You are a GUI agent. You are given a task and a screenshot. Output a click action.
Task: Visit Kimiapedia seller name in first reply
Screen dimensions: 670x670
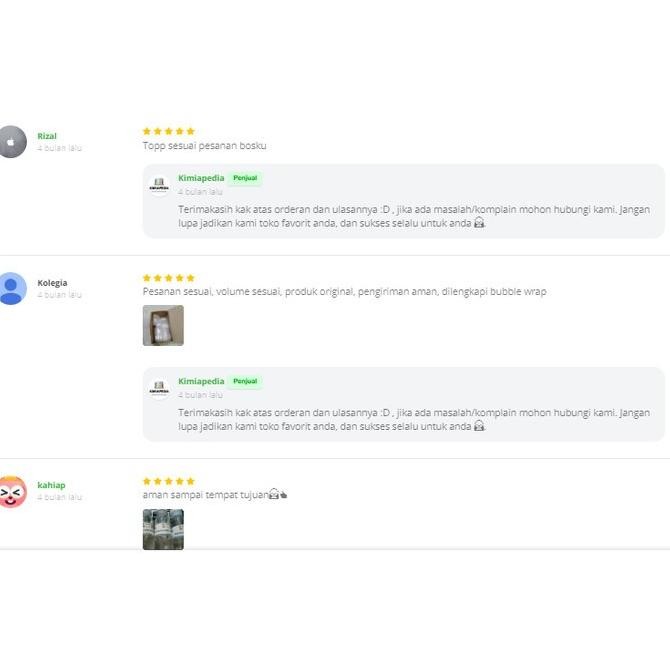click(201, 178)
